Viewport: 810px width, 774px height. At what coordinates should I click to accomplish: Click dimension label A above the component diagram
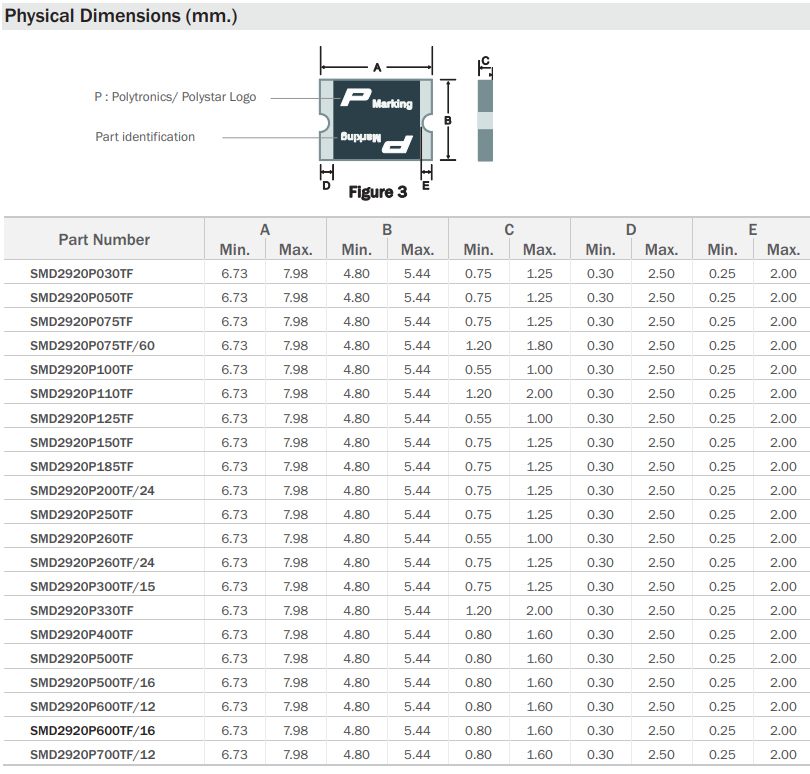[377, 68]
